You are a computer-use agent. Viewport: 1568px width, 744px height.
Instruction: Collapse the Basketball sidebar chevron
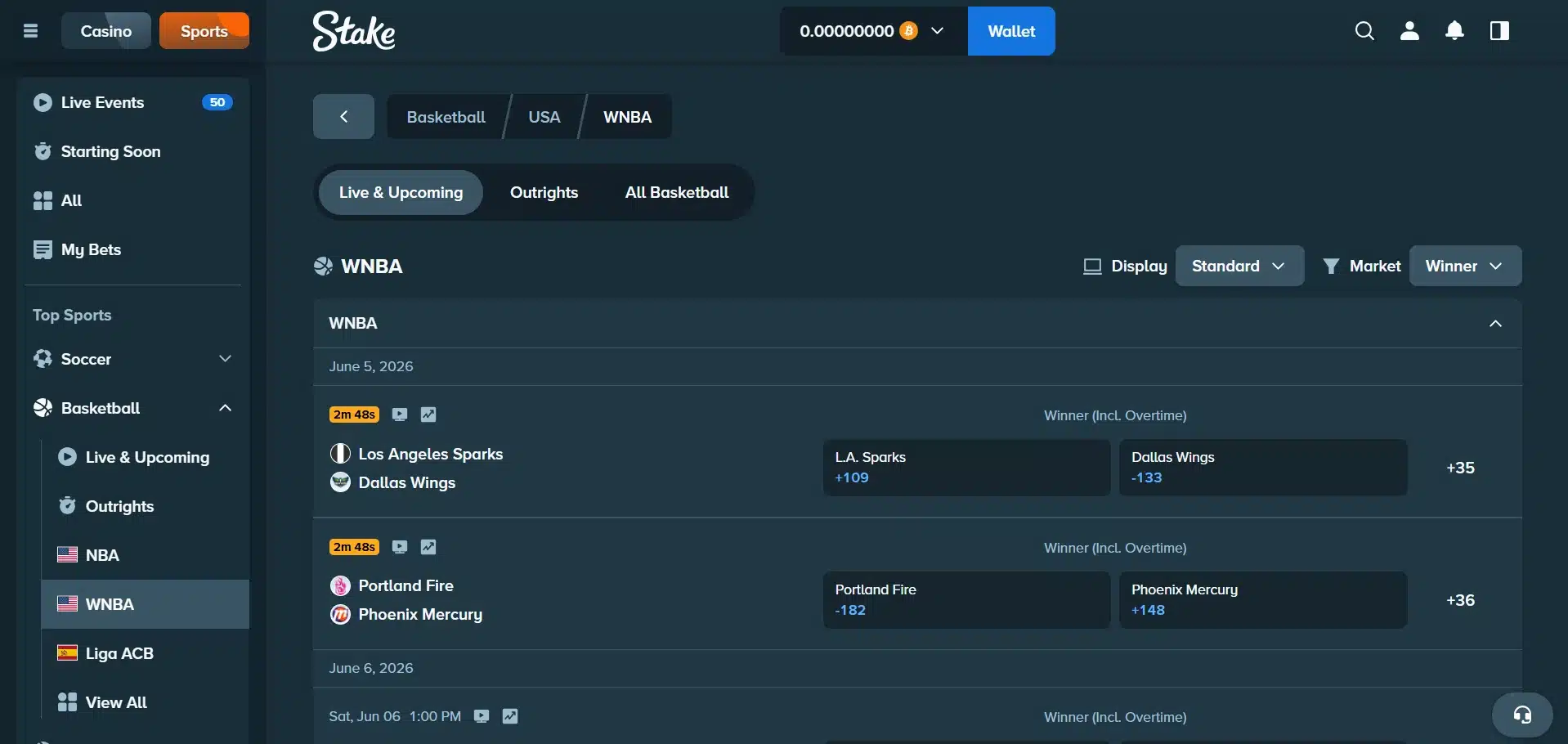click(x=226, y=408)
